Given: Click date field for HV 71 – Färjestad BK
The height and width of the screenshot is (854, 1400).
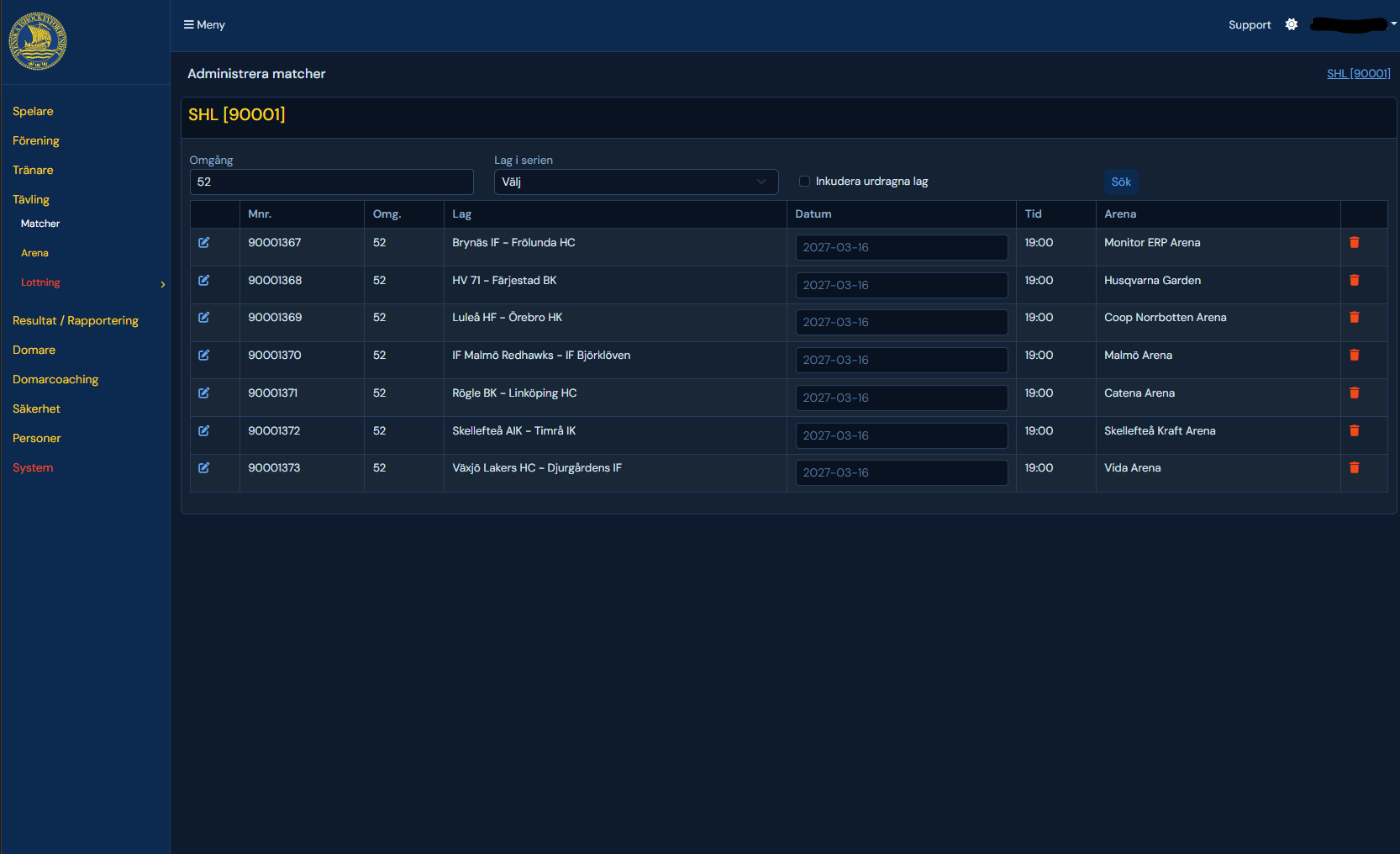Looking at the screenshot, I should (902, 285).
